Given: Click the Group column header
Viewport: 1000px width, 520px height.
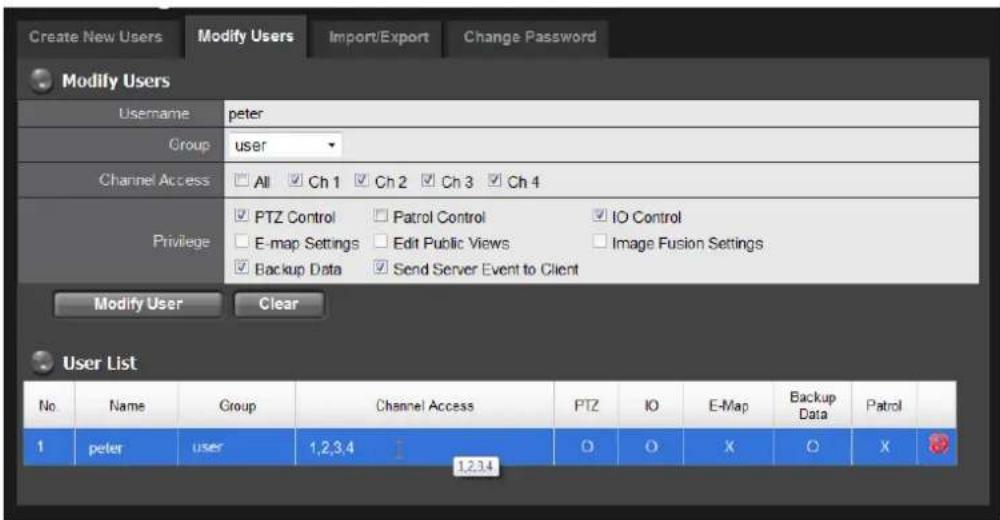Looking at the screenshot, I should [237, 406].
